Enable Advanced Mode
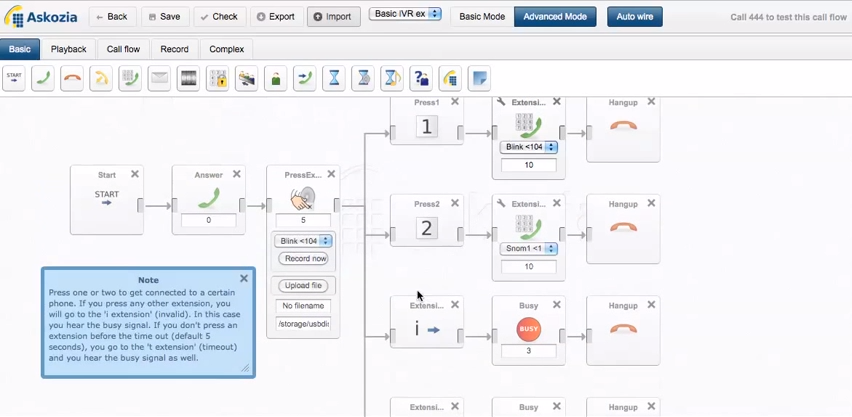852x417 pixels. point(554,17)
